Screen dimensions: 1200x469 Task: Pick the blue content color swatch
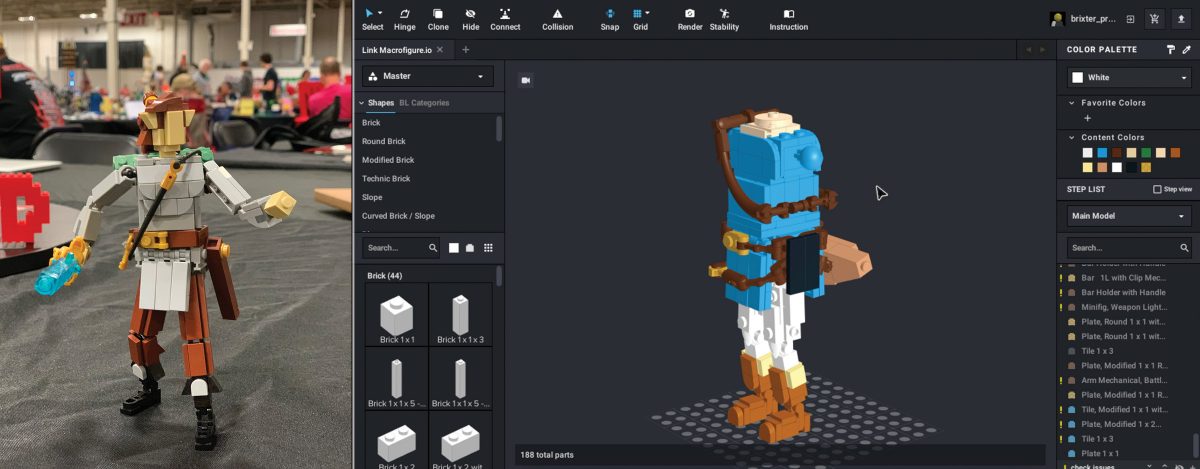[1102, 153]
